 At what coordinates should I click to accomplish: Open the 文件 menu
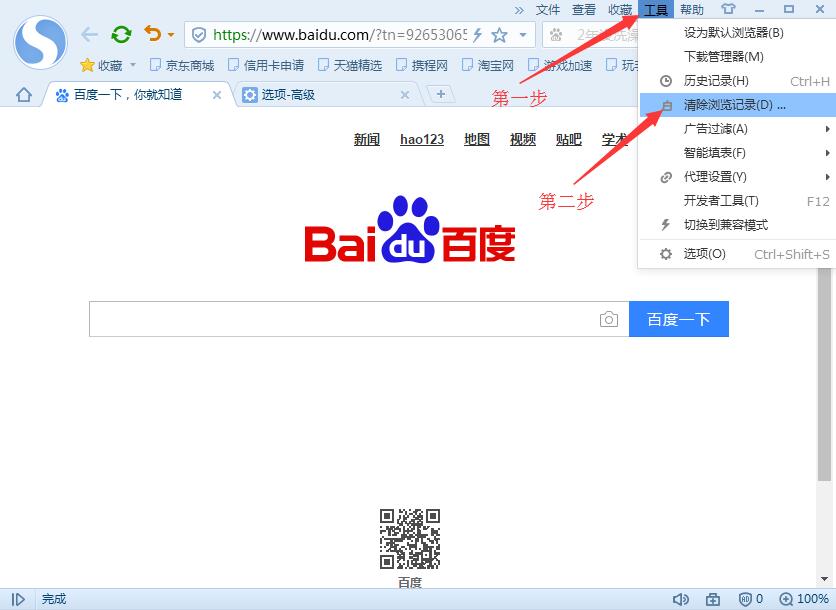[548, 10]
